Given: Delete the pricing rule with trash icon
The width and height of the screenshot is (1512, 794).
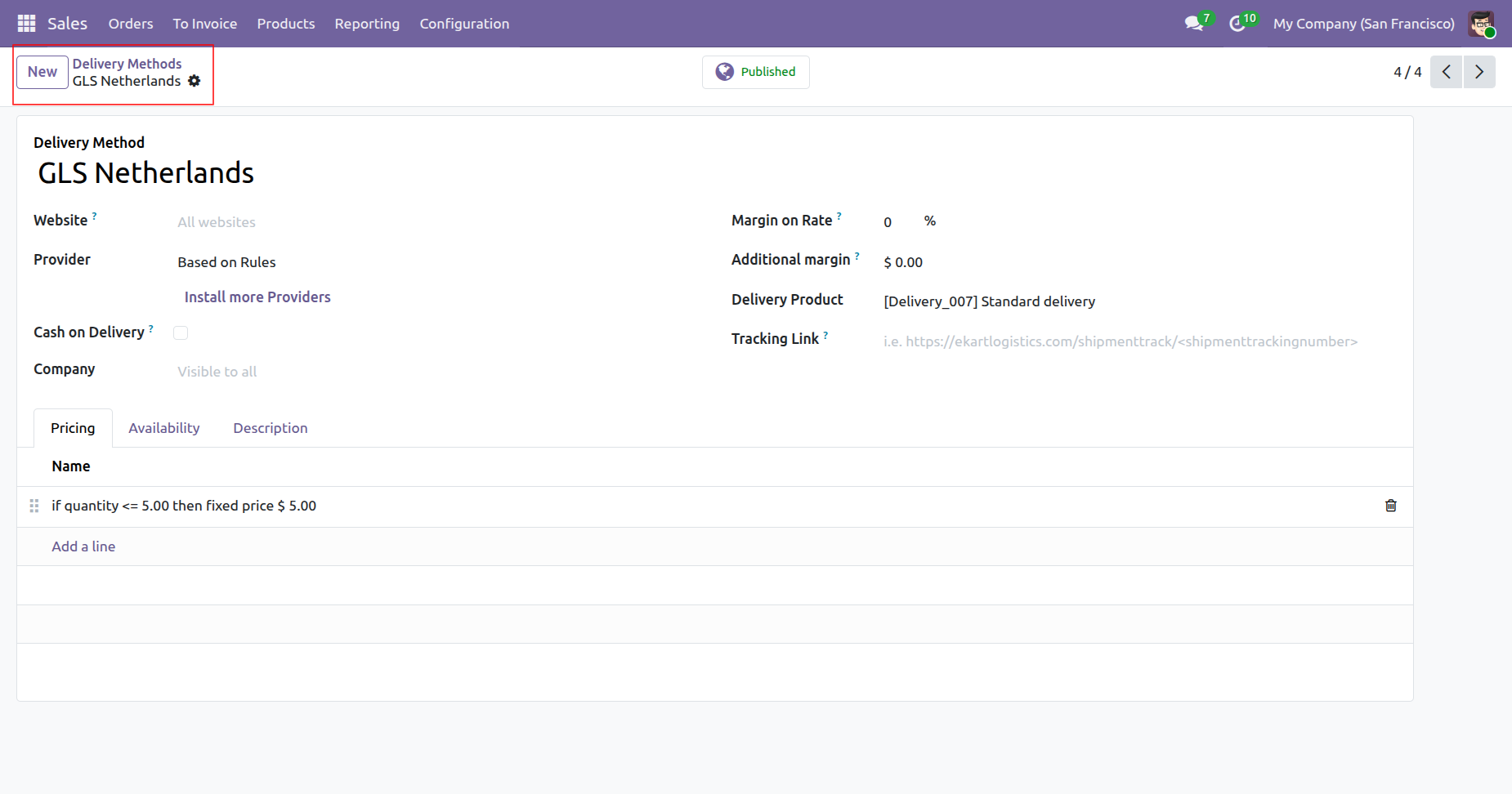Looking at the screenshot, I should click(1390, 506).
